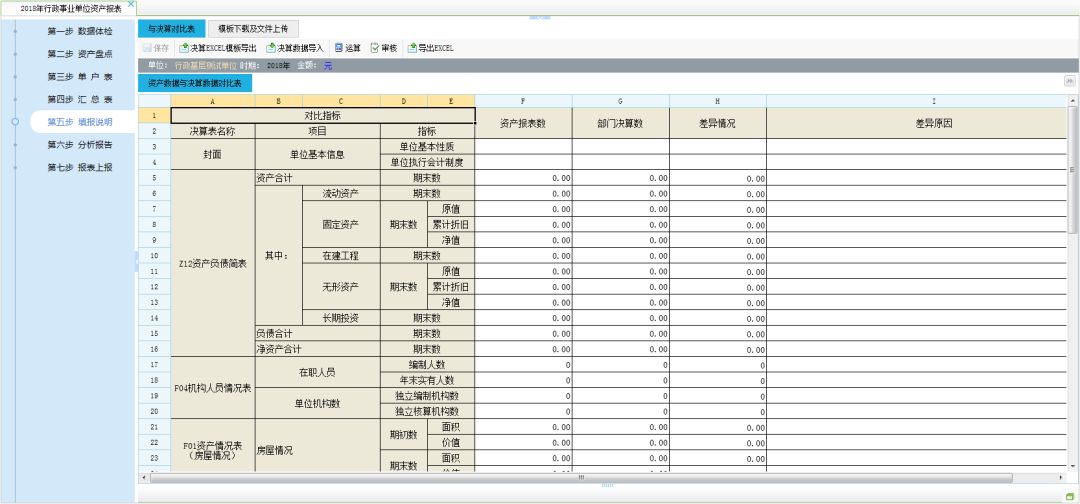Click the 在职人员 cell
The height and width of the screenshot is (504, 1080).
(x=318, y=372)
